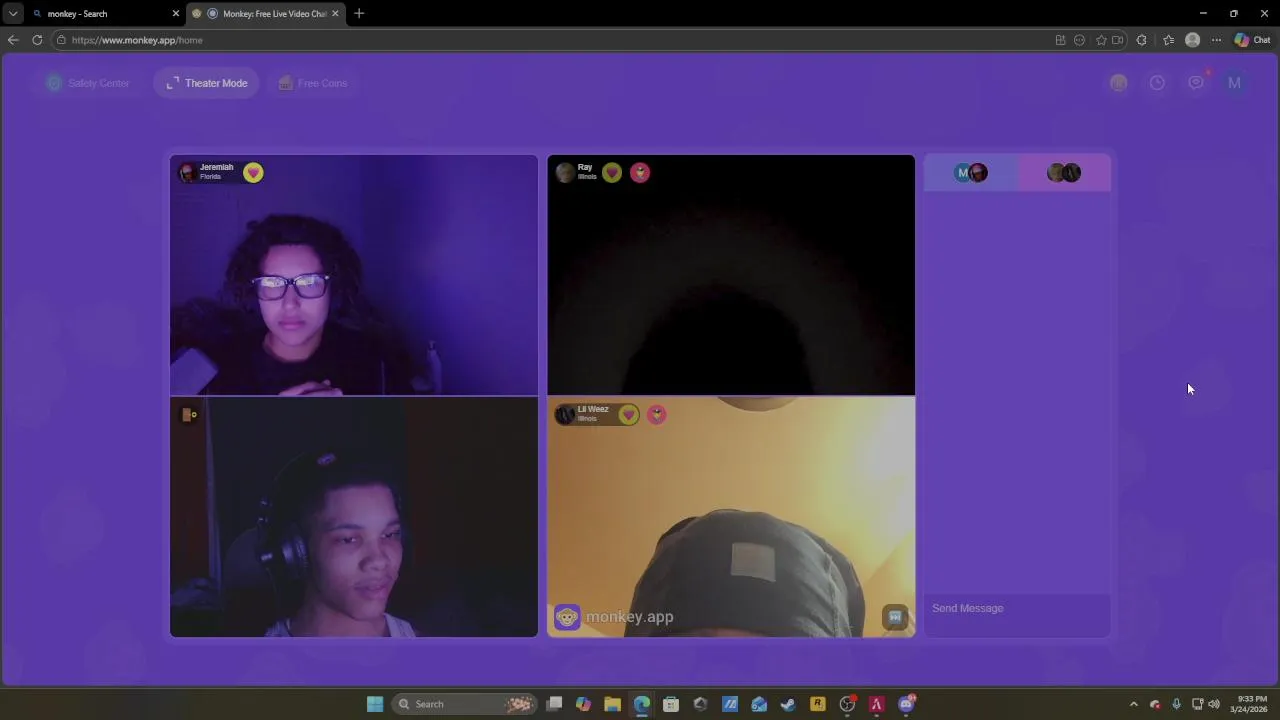Close the Monkey Free Live Video Chat tab

coord(335,14)
